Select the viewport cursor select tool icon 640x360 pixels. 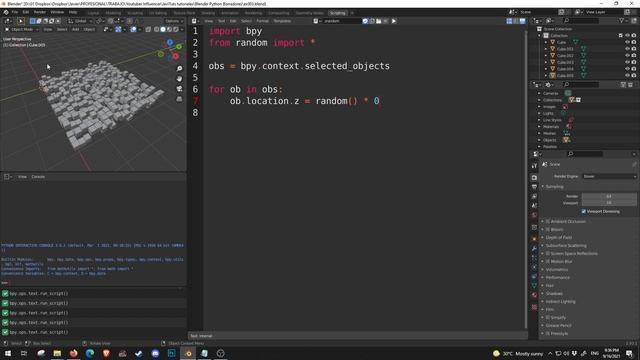20,21
